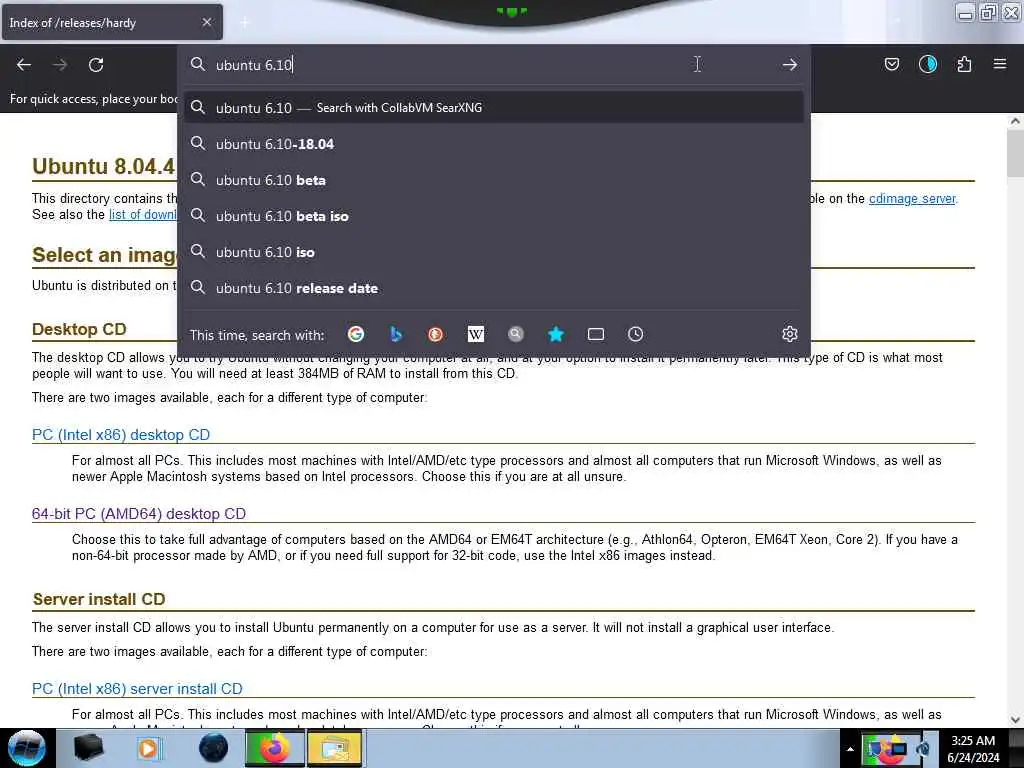Viewport: 1024px width, 768px height.
Task: Show hidden system tray icons
Action: tap(850, 749)
